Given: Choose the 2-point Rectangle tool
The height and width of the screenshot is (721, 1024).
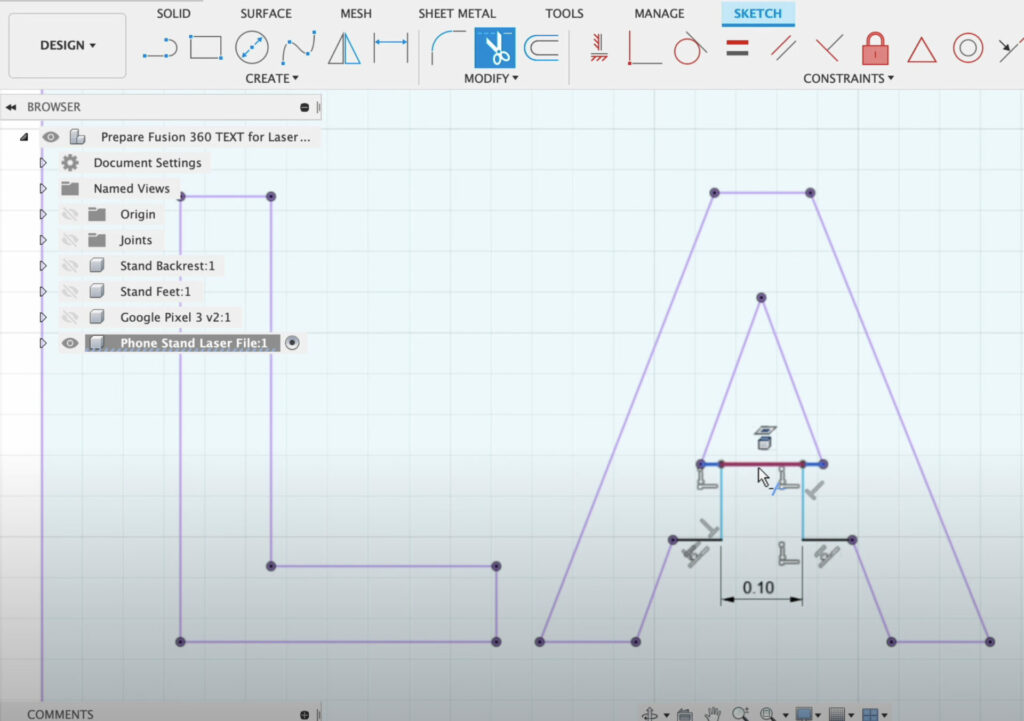Looking at the screenshot, I should pyautogui.click(x=205, y=47).
